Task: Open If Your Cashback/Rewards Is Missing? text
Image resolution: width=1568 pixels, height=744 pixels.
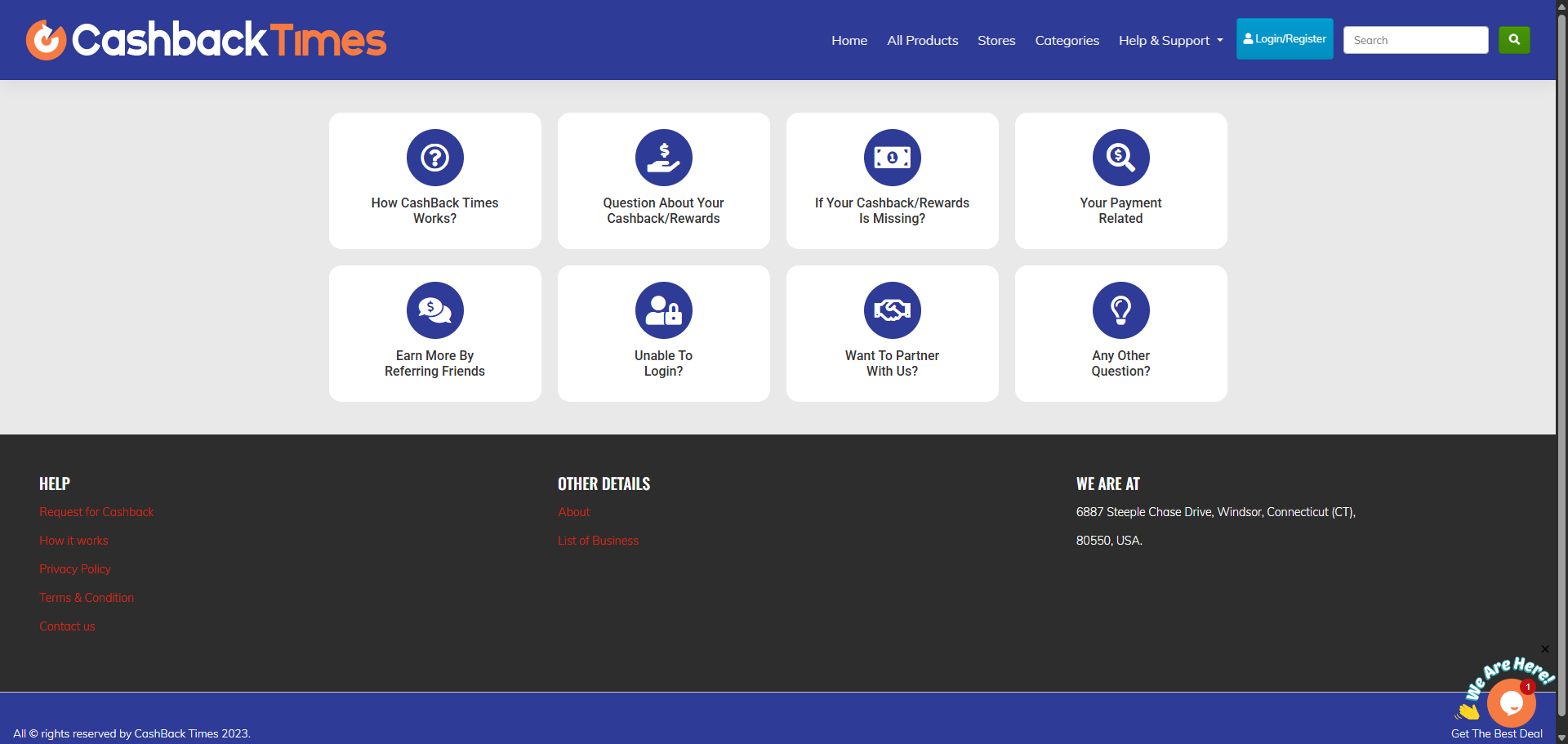Action: [892, 211]
